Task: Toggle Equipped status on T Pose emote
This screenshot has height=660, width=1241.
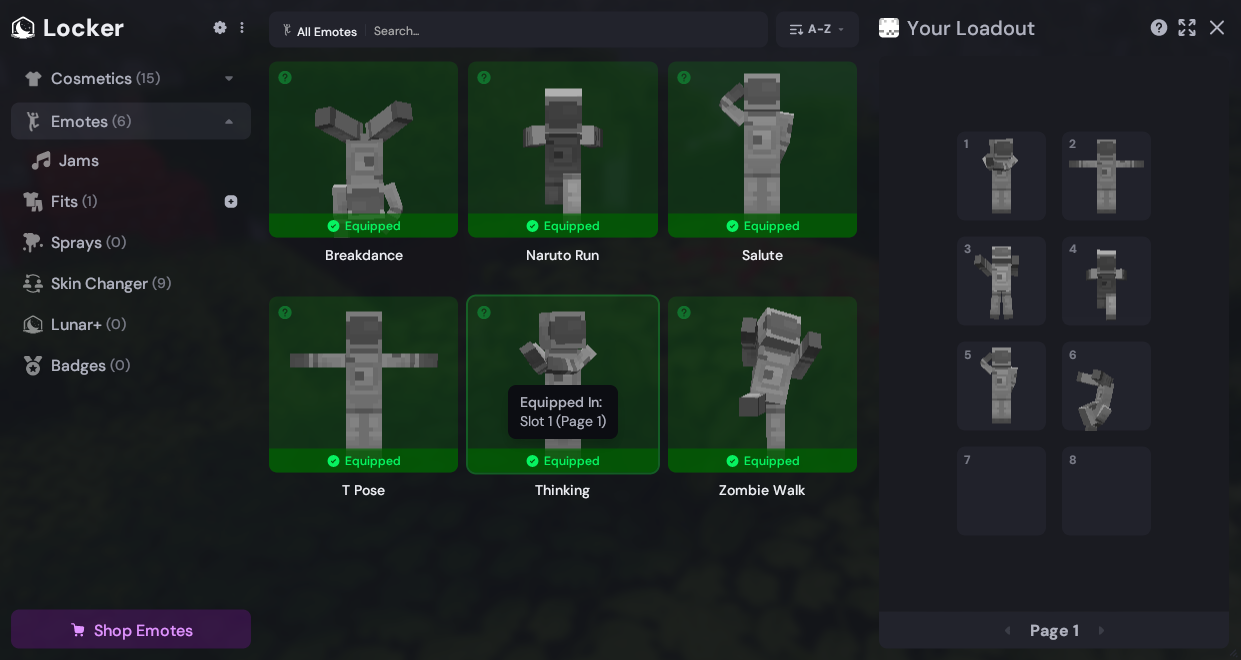Action: tap(364, 461)
